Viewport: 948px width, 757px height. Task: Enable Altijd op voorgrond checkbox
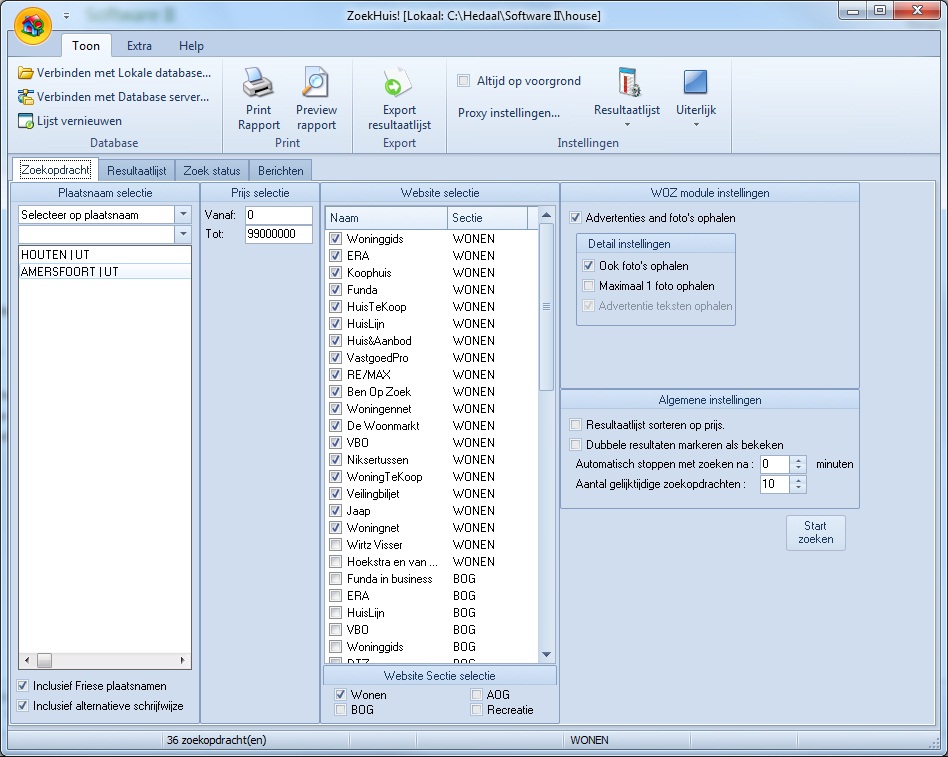(x=464, y=81)
